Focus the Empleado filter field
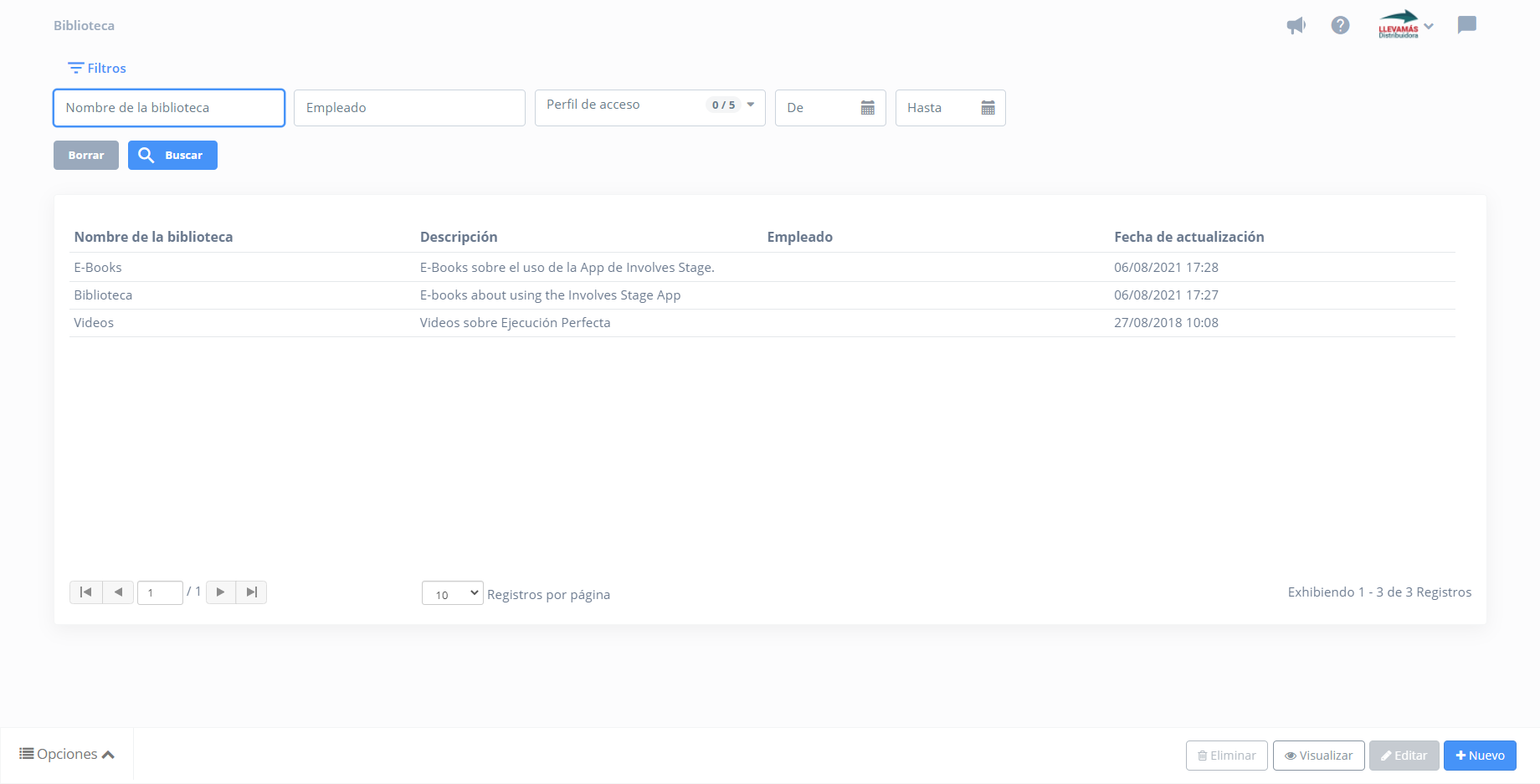 [409, 108]
